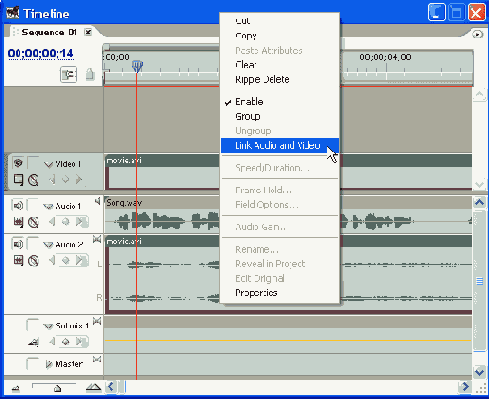Collapse the Video 1 track triangle

(49, 164)
